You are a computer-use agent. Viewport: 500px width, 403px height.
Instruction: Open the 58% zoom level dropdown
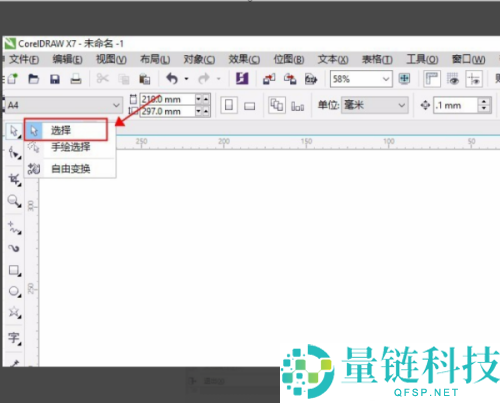point(361,79)
